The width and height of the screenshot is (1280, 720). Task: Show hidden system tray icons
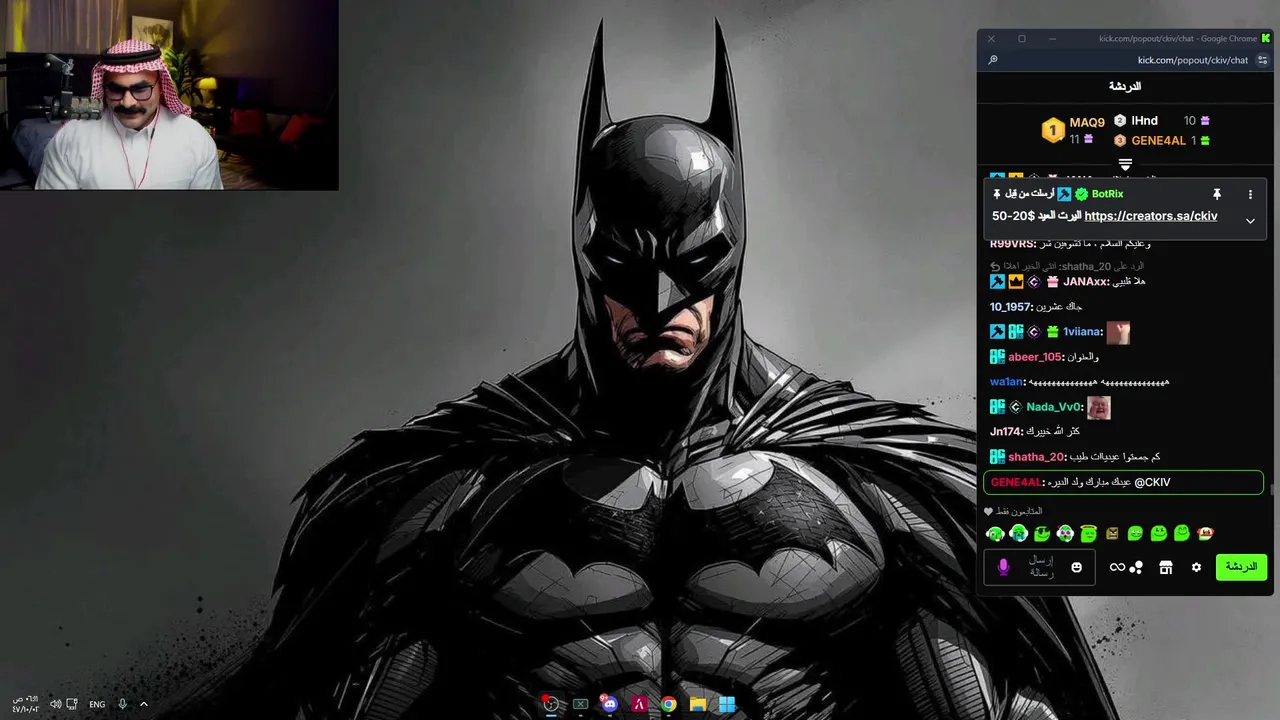[x=143, y=704]
